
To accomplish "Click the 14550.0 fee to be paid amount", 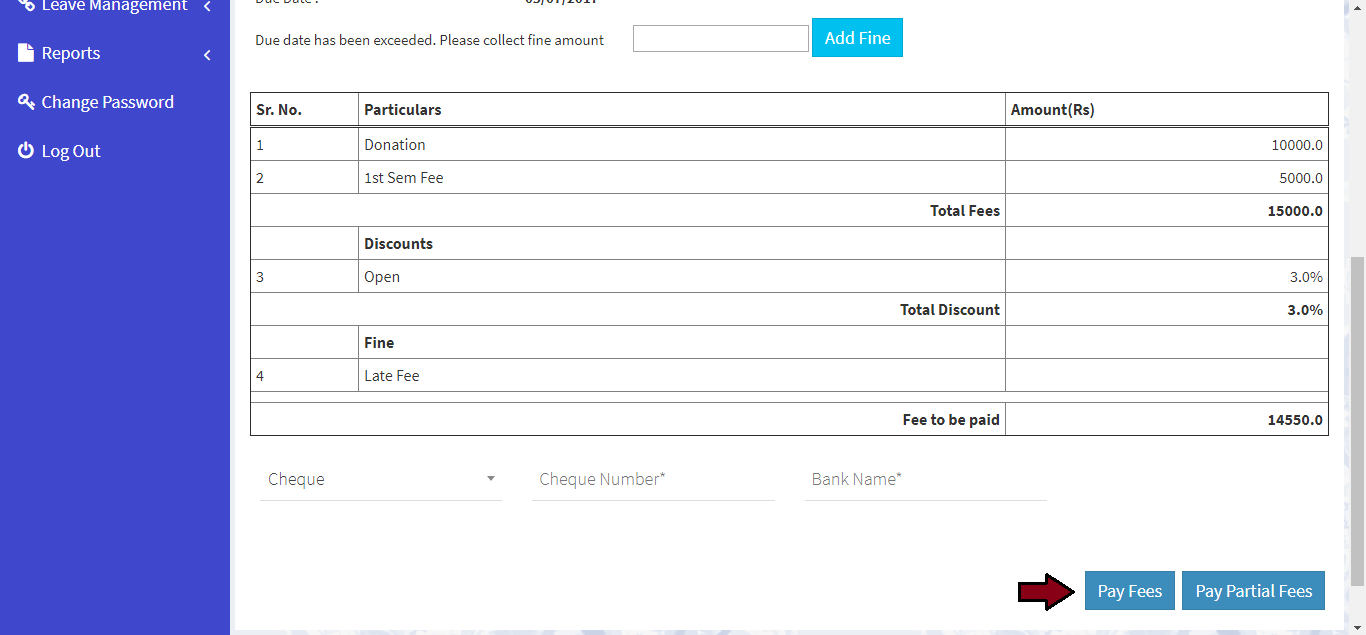I will 1295,420.
